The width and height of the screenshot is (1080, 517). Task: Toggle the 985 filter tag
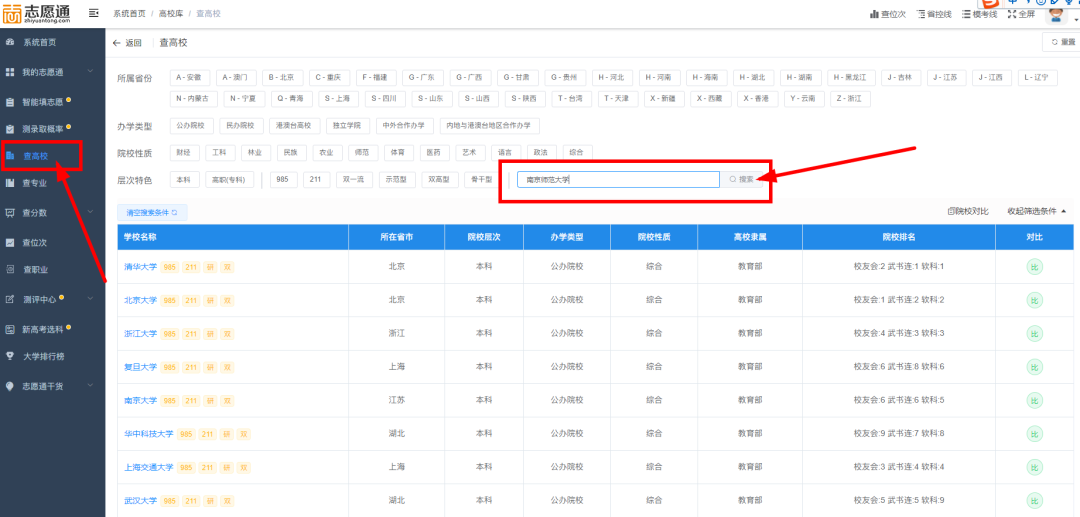(285, 180)
